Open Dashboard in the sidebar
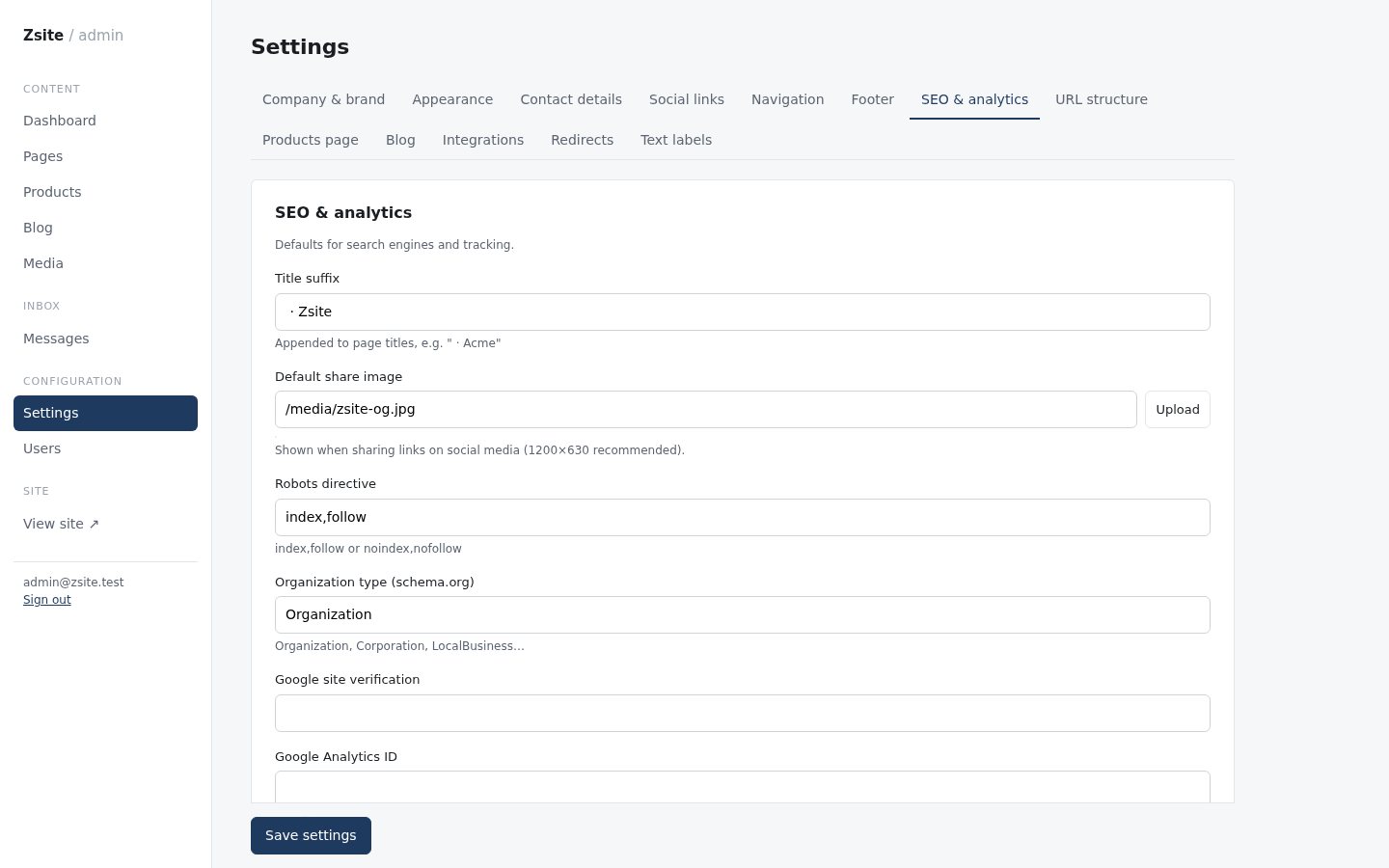The image size is (1389, 868). (x=105, y=121)
